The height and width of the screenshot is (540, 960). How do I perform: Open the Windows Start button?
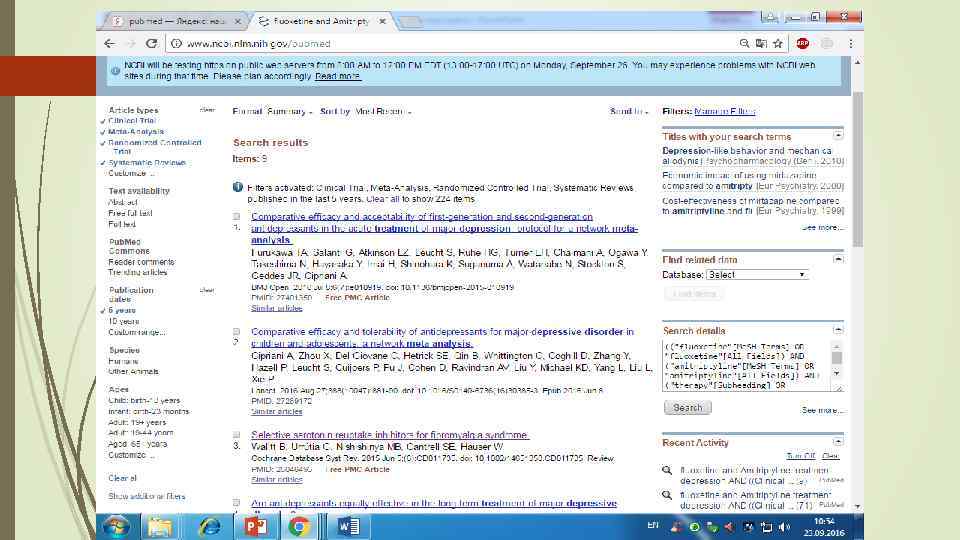[116, 527]
